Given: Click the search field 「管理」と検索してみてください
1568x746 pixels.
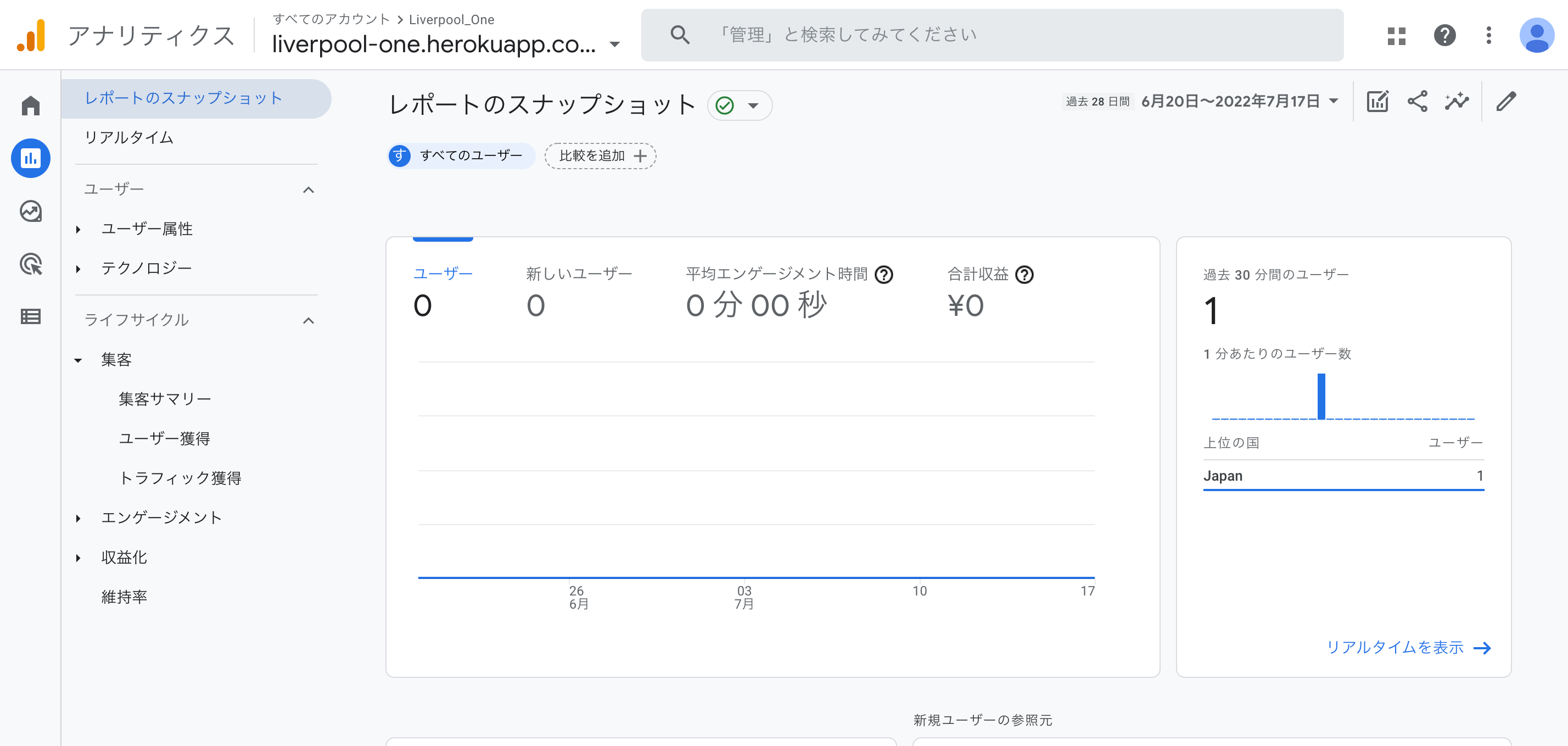Looking at the screenshot, I should (x=992, y=35).
